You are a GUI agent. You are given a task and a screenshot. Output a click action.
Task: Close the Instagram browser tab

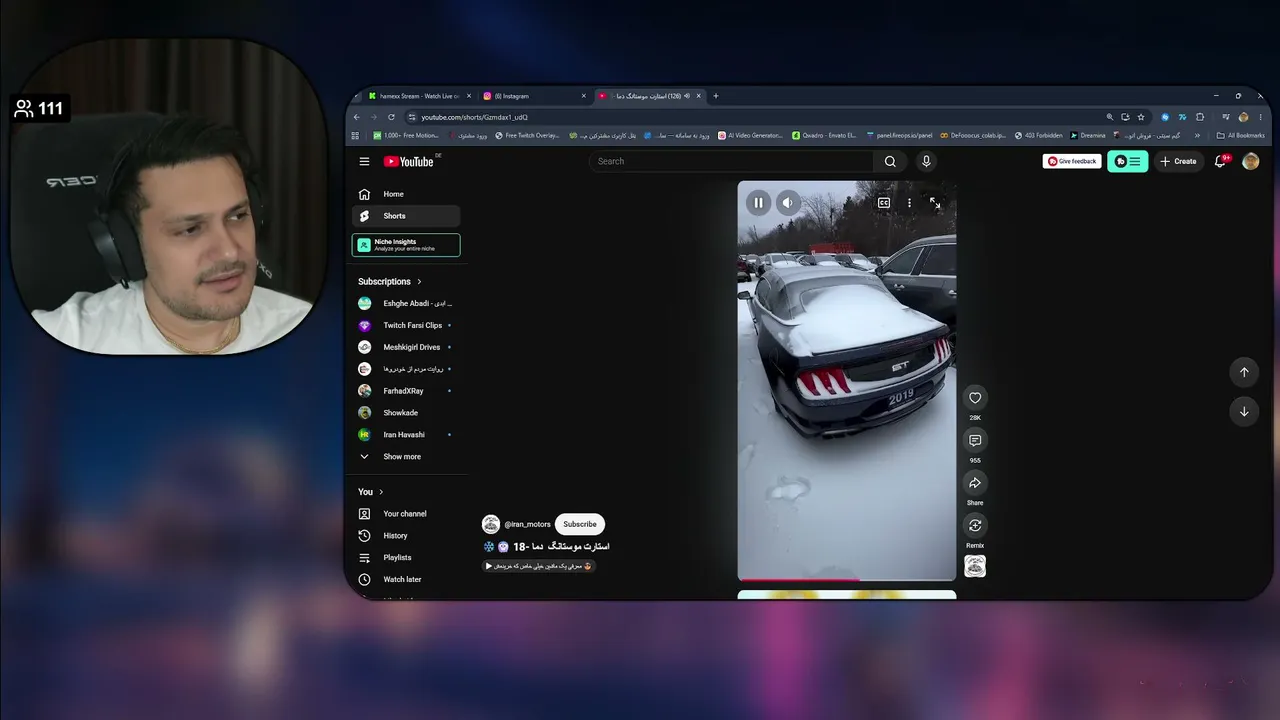point(584,96)
